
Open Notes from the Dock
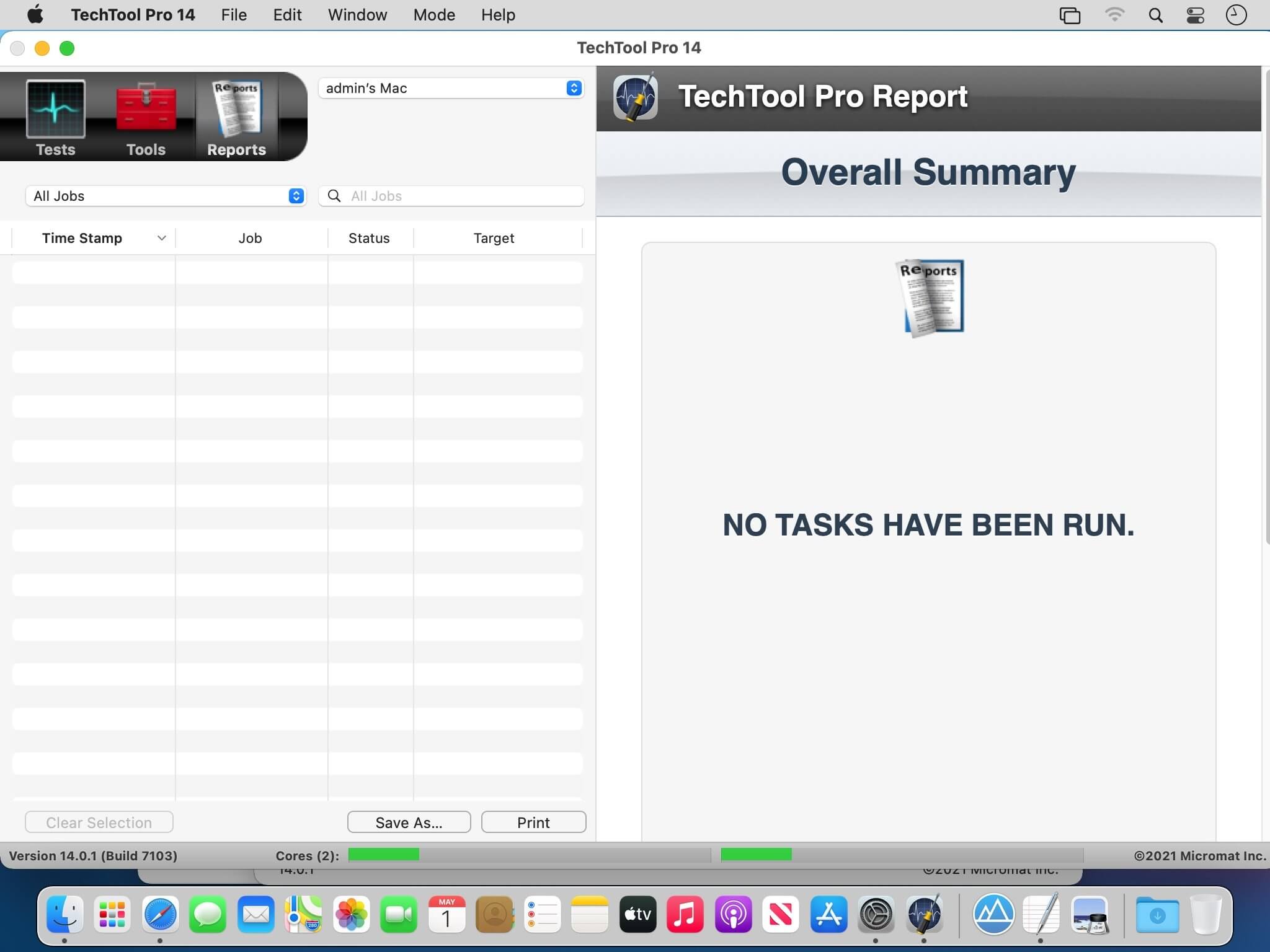click(x=590, y=914)
